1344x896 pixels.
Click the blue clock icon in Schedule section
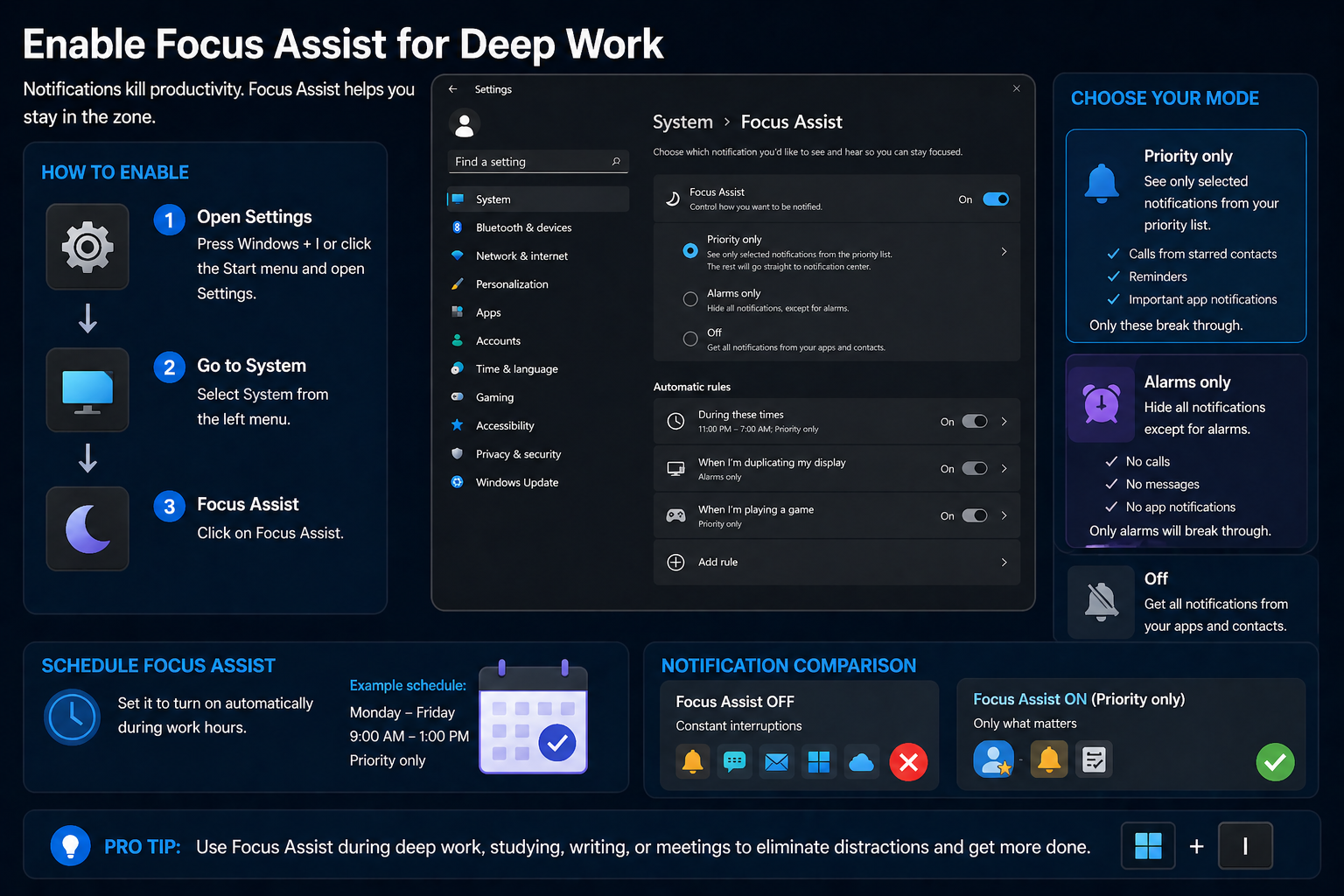(72, 717)
